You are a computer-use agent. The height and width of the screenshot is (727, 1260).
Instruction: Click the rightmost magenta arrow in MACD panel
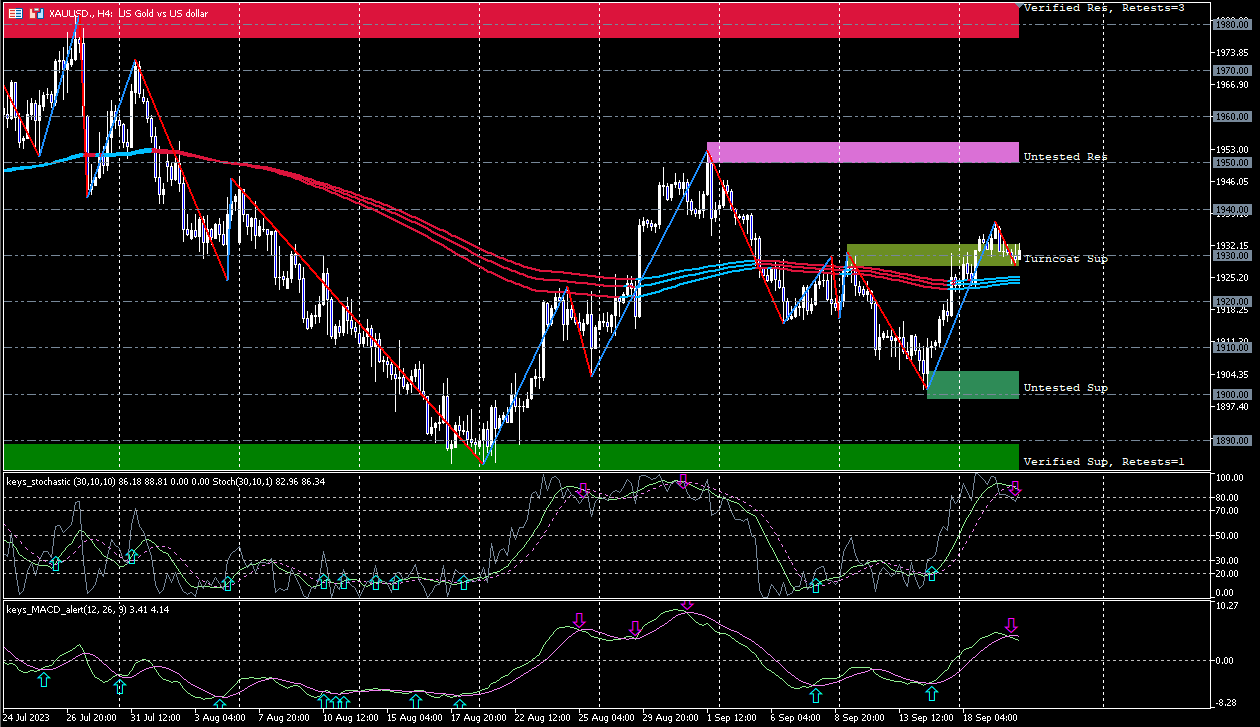click(x=1011, y=626)
